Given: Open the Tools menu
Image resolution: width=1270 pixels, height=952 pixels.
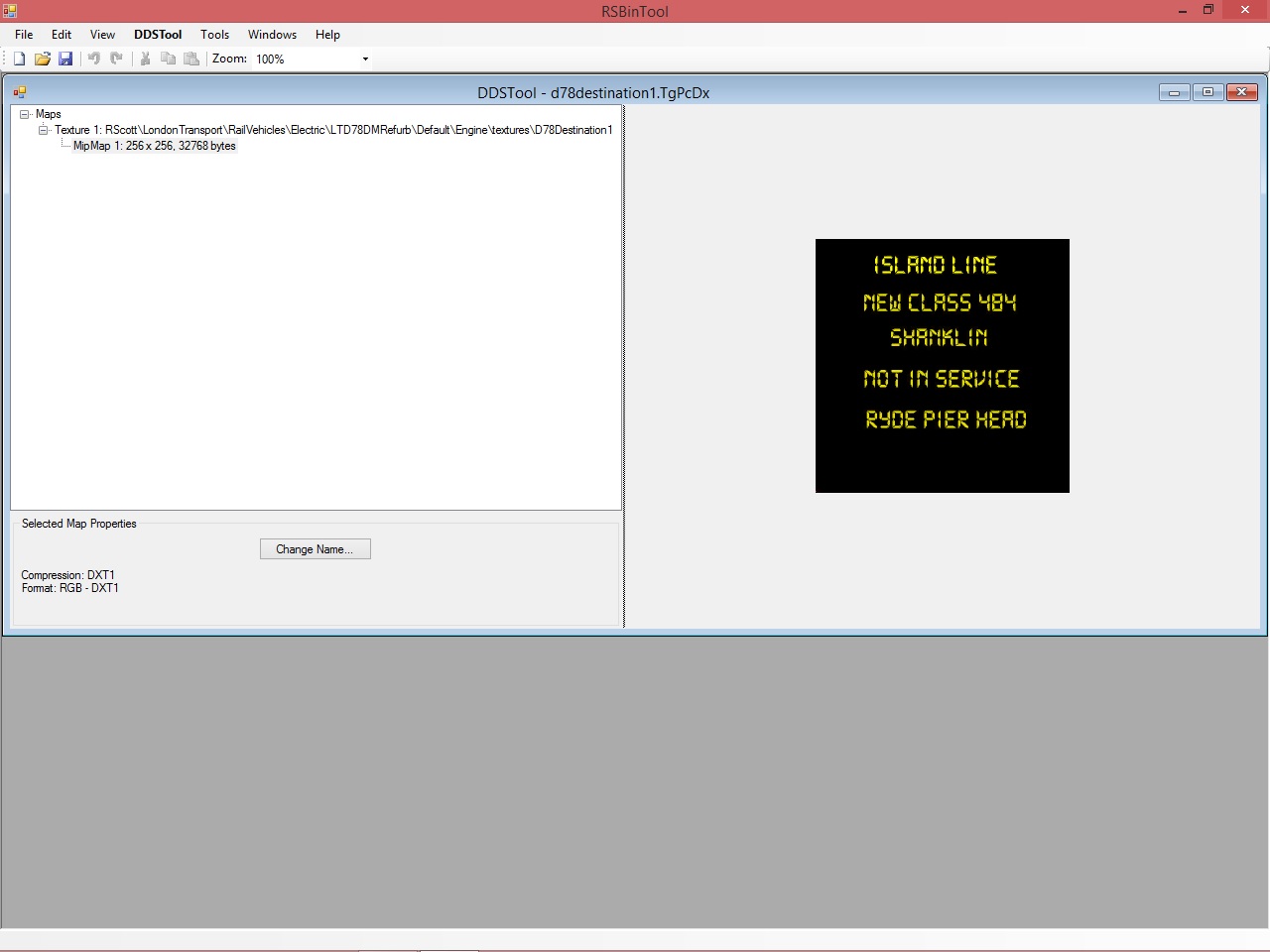Looking at the screenshot, I should (214, 35).
